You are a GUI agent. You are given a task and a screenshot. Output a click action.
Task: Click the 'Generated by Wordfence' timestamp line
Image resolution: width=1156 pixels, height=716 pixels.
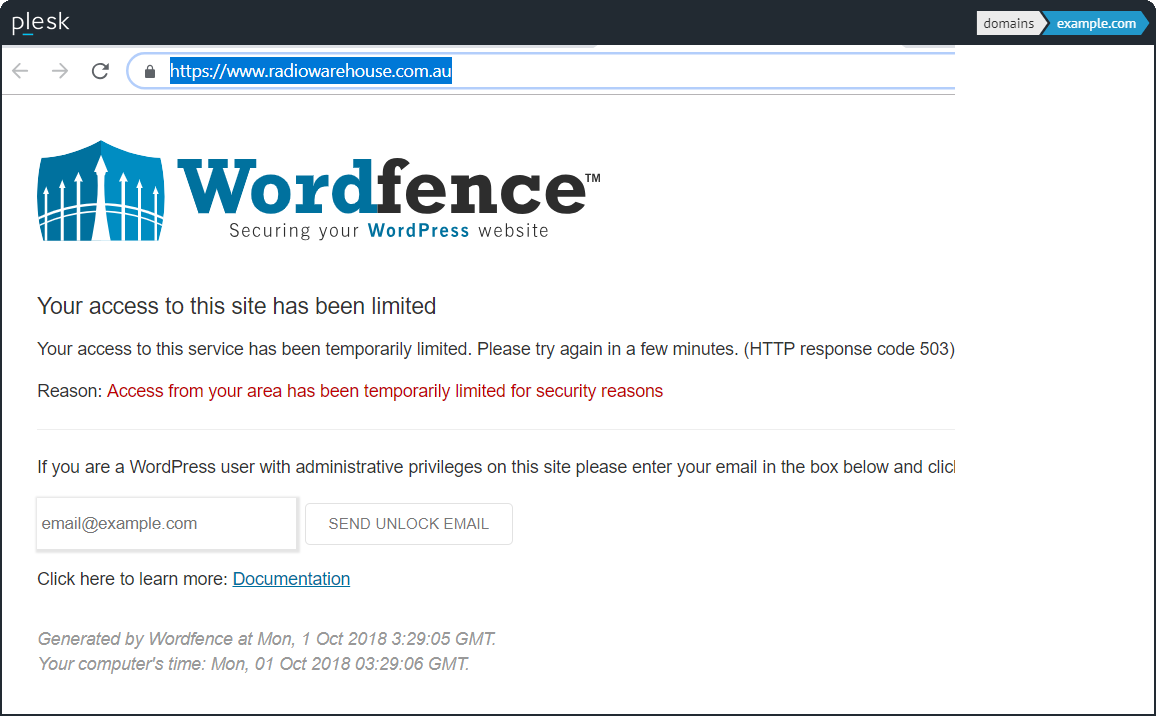[266, 638]
